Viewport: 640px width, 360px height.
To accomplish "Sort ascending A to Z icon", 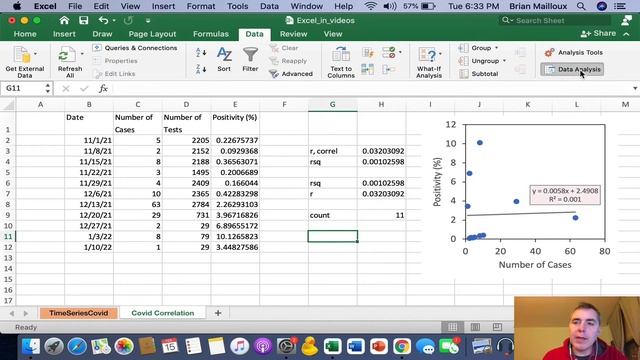I will [x=201, y=52].
